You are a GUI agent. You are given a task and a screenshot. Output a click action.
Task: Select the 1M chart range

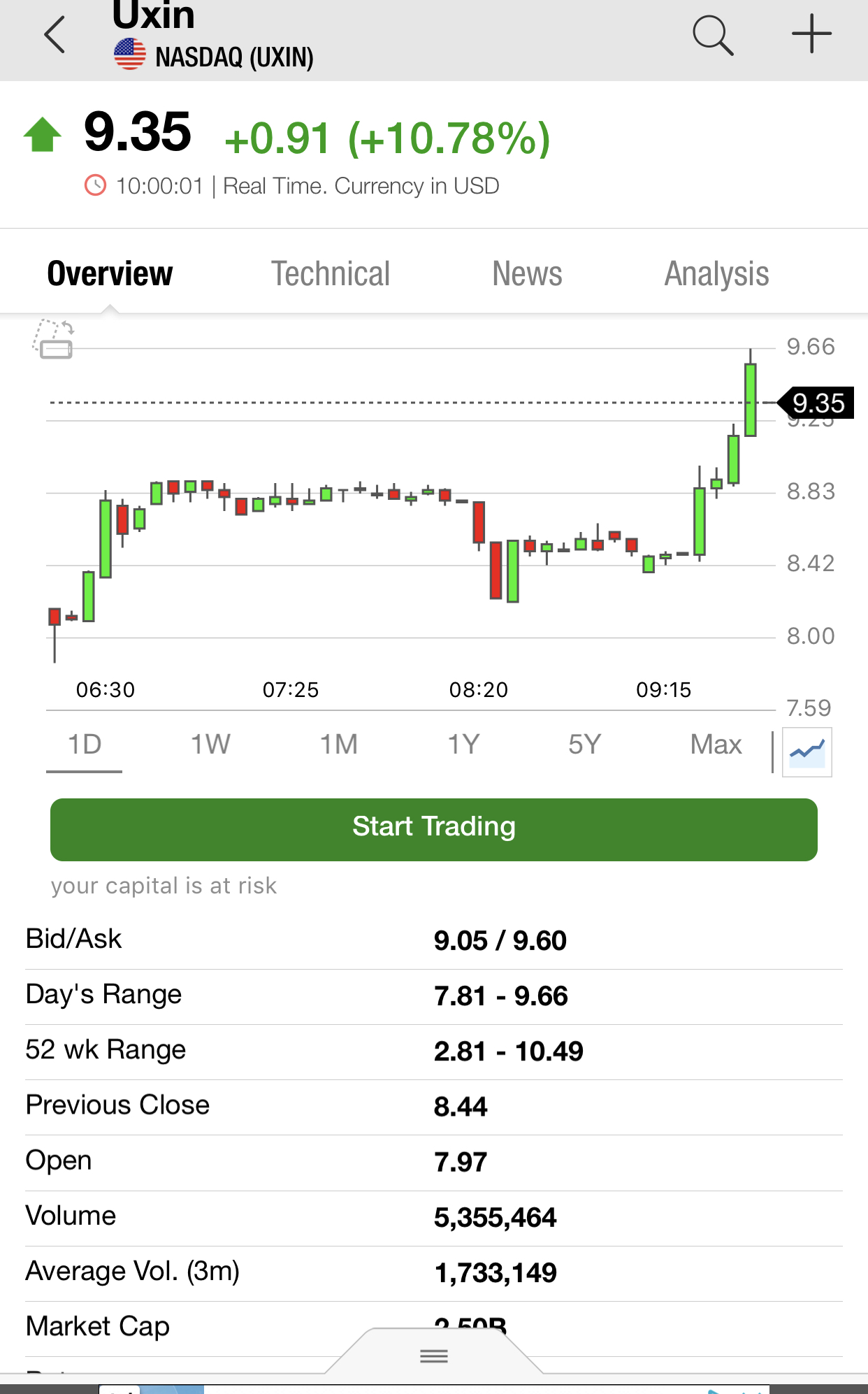click(x=339, y=745)
